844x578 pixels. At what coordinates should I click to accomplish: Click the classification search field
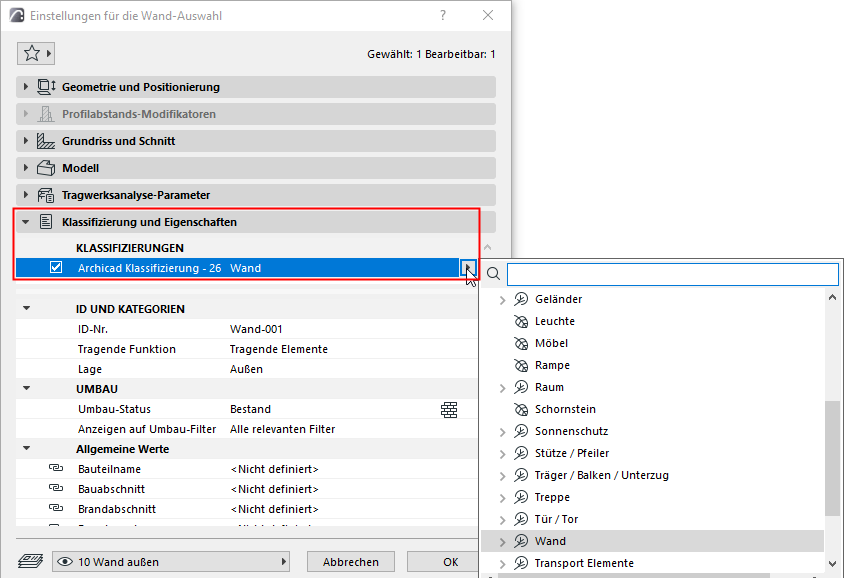pyautogui.click(x=672, y=274)
